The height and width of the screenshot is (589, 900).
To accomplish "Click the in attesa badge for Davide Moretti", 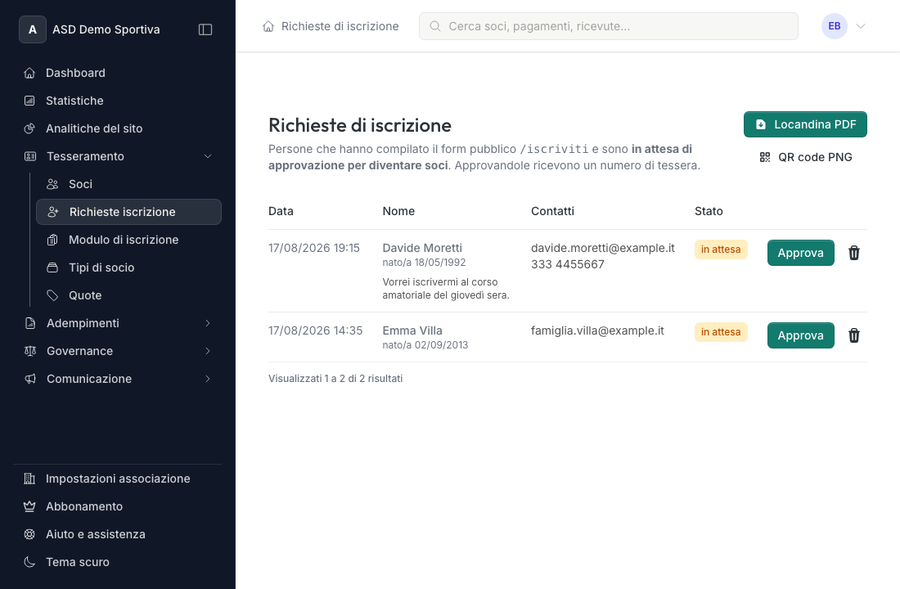I will click(721, 250).
